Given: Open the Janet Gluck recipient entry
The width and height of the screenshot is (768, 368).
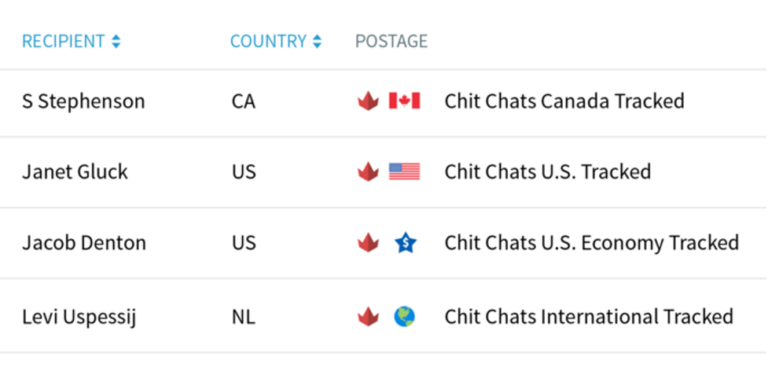Looking at the screenshot, I should [x=75, y=172].
